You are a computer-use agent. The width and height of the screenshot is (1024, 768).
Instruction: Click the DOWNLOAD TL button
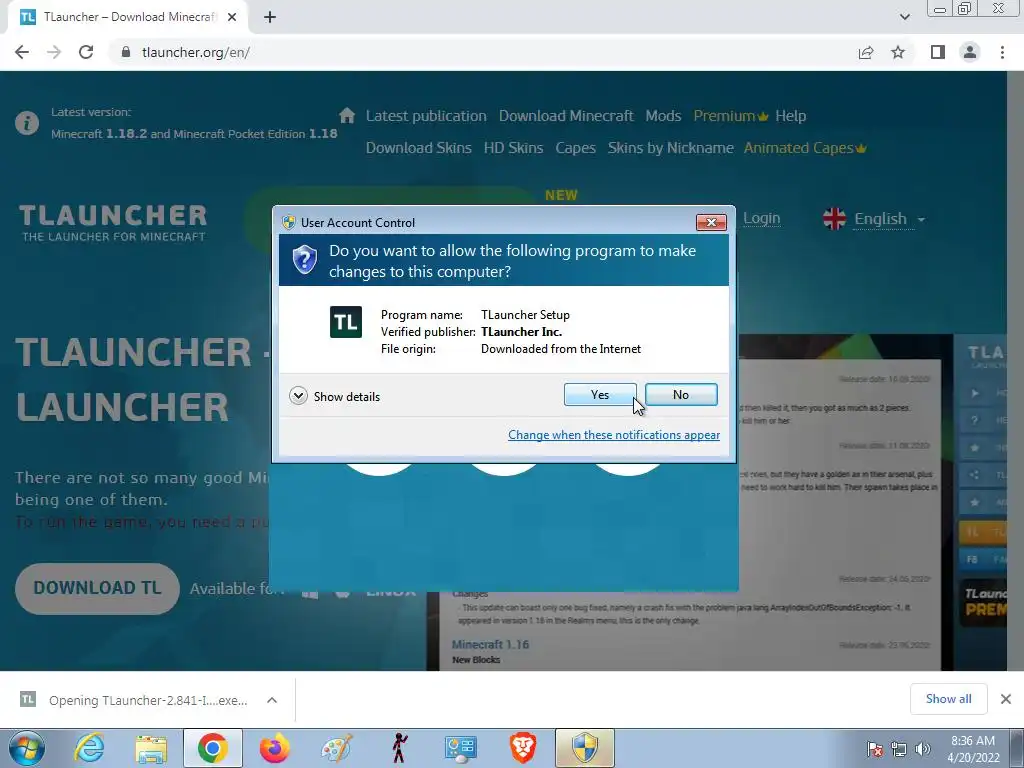pos(97,588)
